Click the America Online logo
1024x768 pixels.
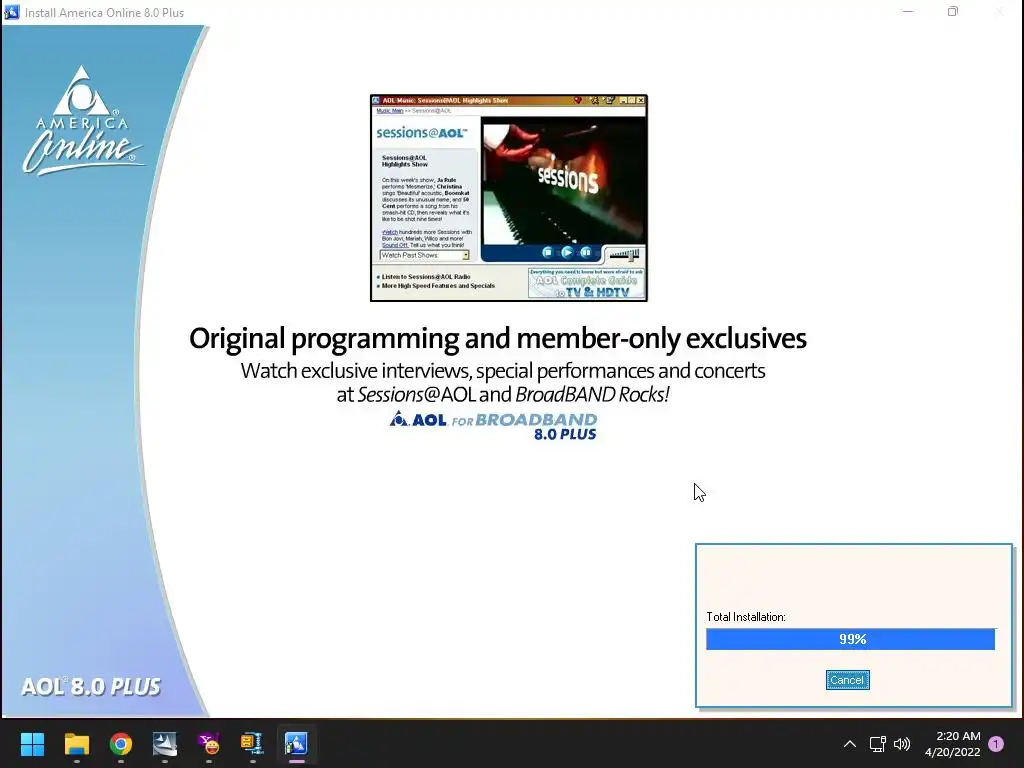(83, 120)
